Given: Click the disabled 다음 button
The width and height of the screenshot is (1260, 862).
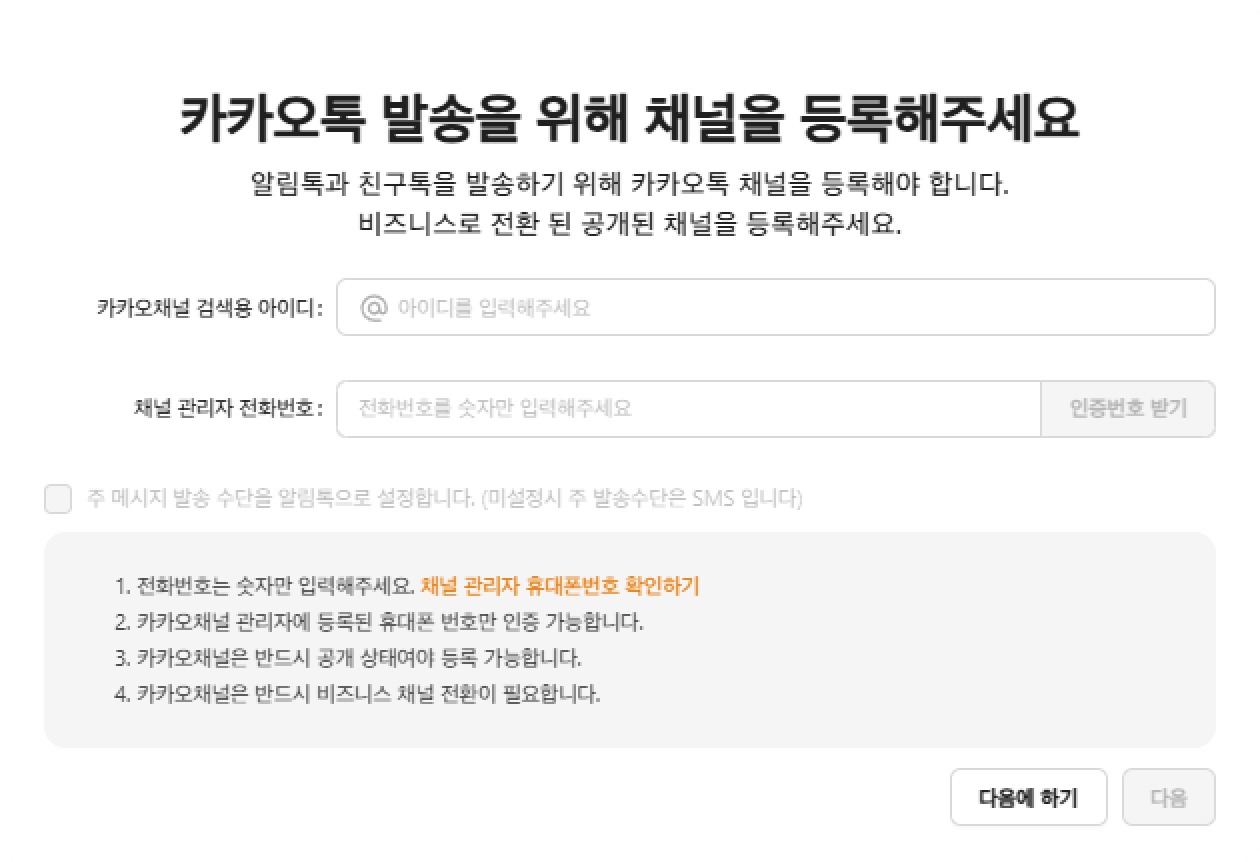Looking at the screenshot, I should point(1169,797).
